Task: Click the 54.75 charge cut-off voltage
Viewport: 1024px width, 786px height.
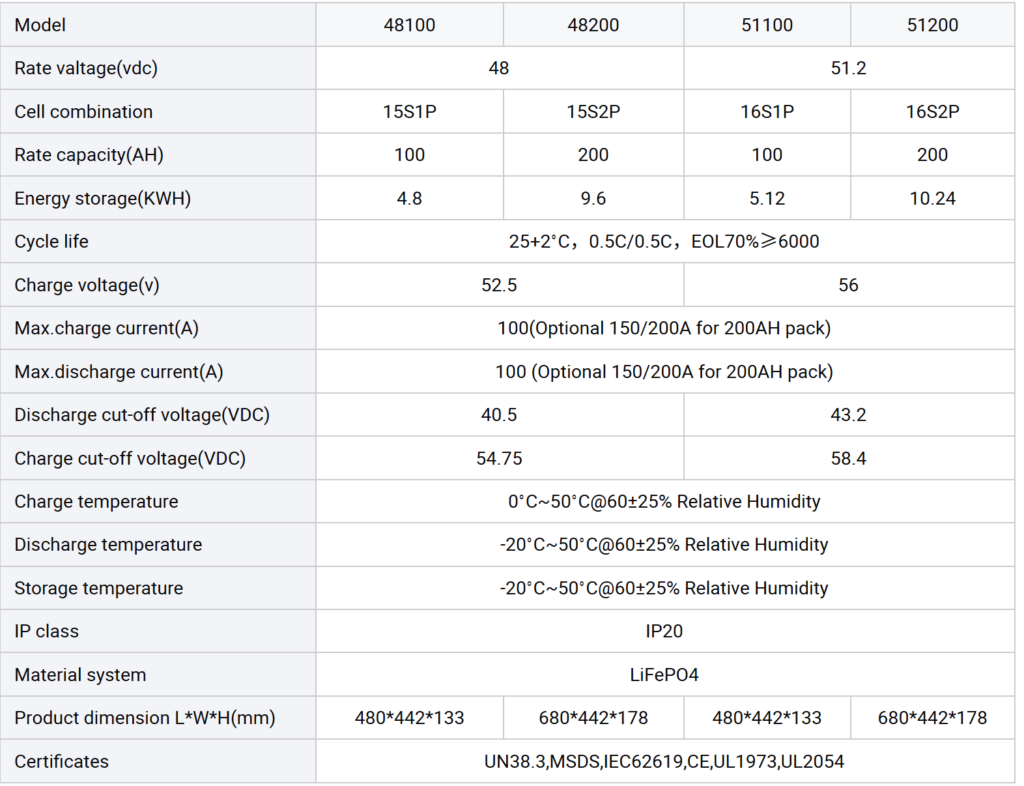Action: (499, 458)
